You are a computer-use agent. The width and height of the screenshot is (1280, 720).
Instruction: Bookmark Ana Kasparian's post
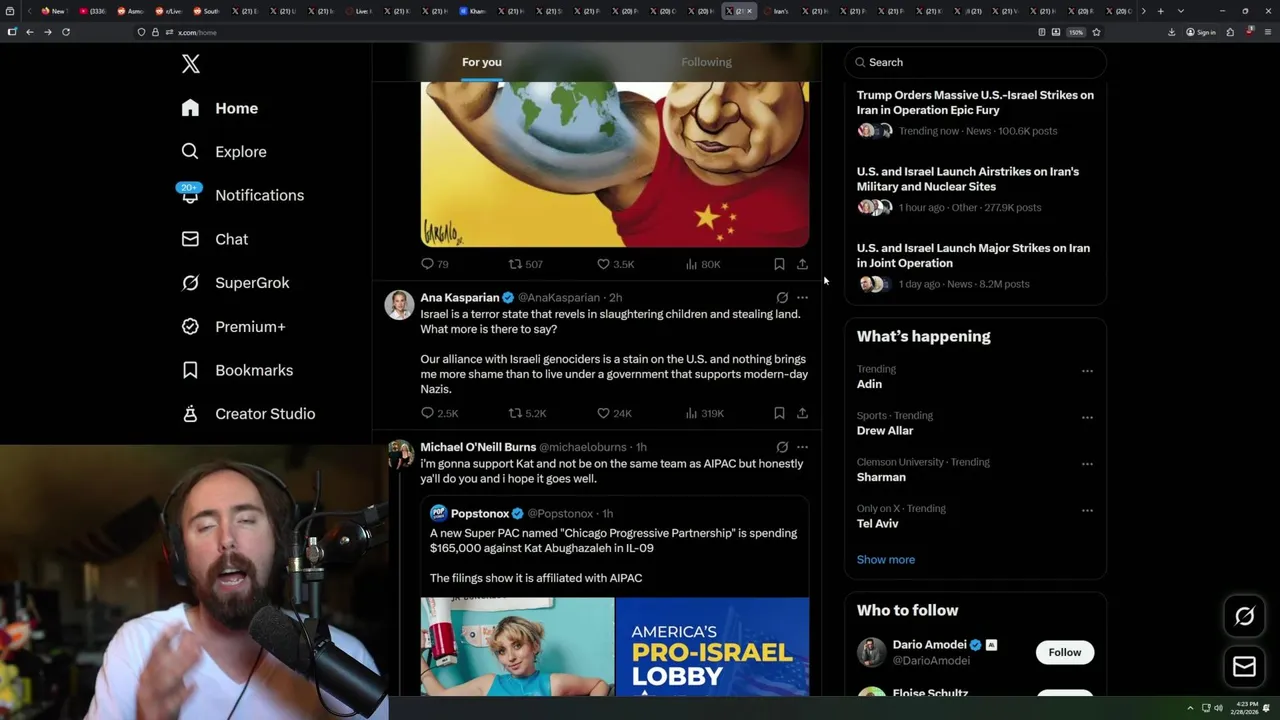click(x=779, y=413)
